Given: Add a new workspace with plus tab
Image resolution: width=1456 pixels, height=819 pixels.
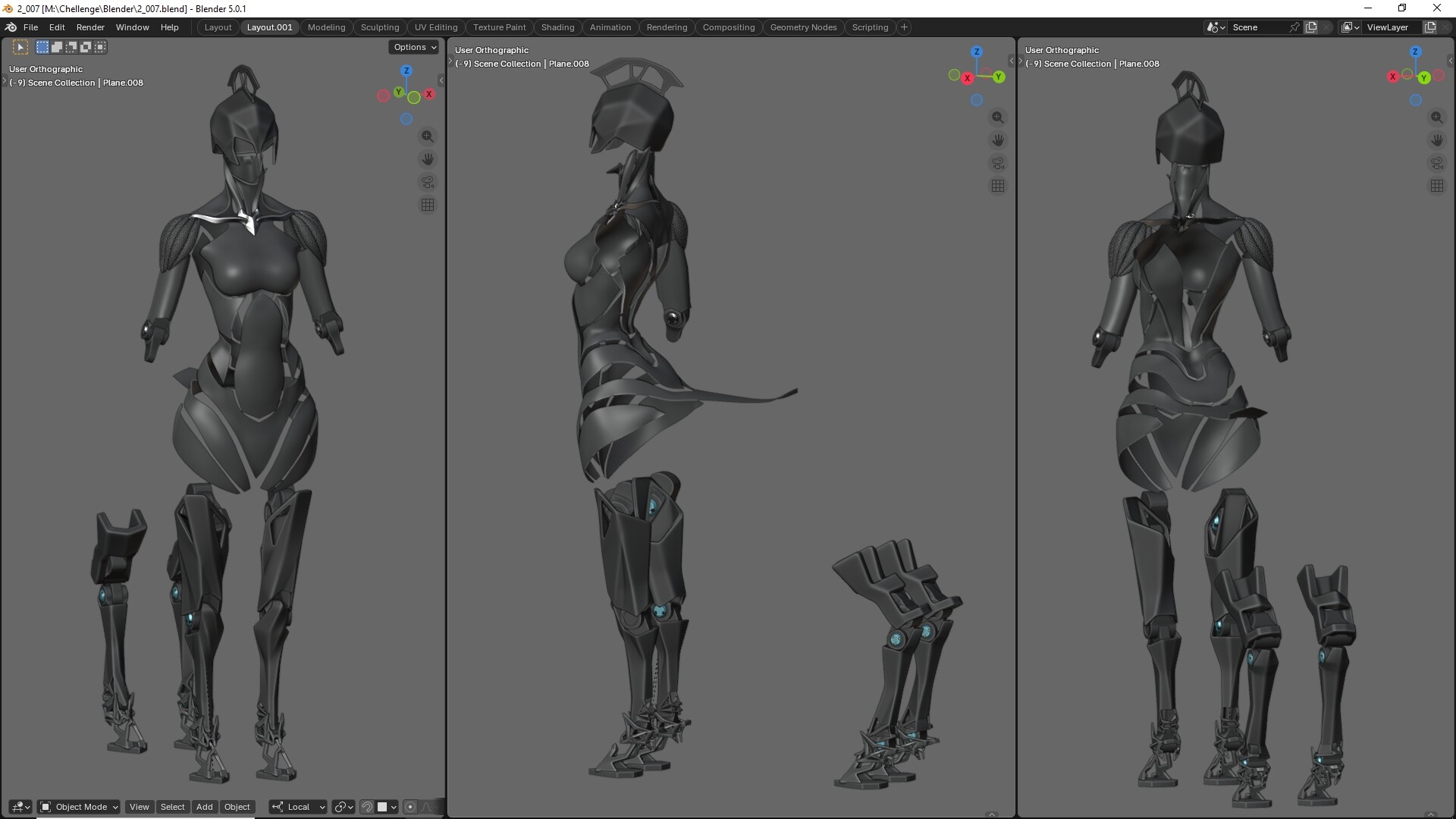Looking at the screenshot, I should point(904,27).
